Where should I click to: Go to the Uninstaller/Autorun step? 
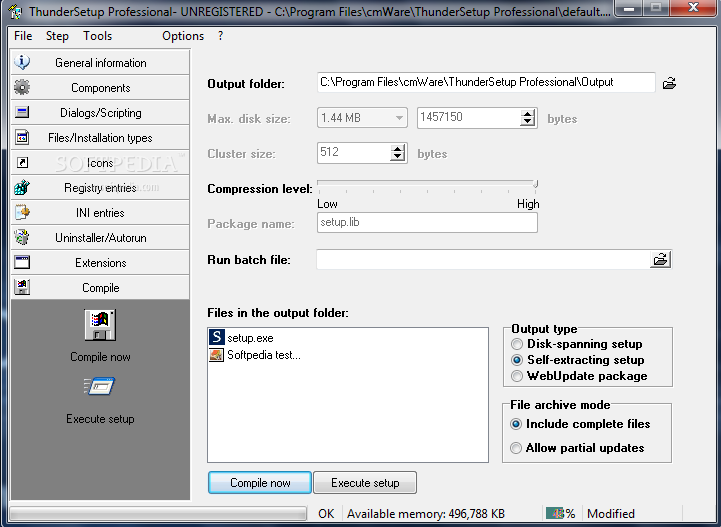(100, 237)
